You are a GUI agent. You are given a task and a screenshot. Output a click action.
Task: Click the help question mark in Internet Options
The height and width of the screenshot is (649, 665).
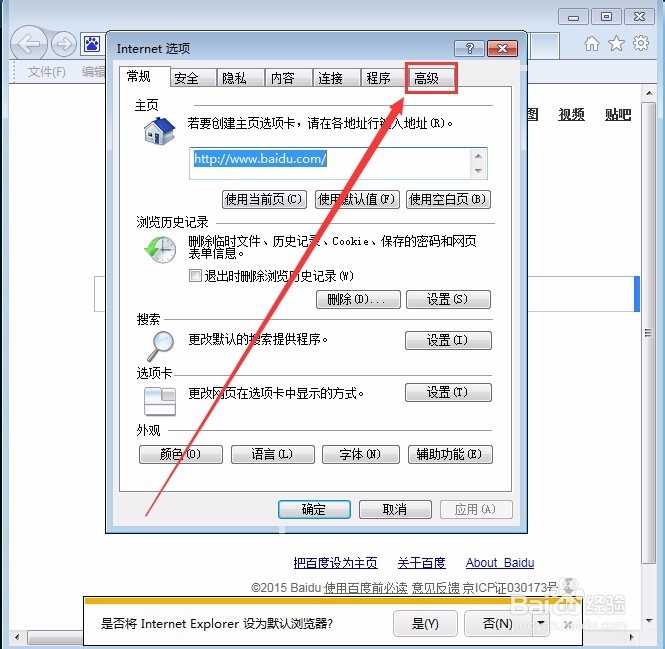click(469, 49)
